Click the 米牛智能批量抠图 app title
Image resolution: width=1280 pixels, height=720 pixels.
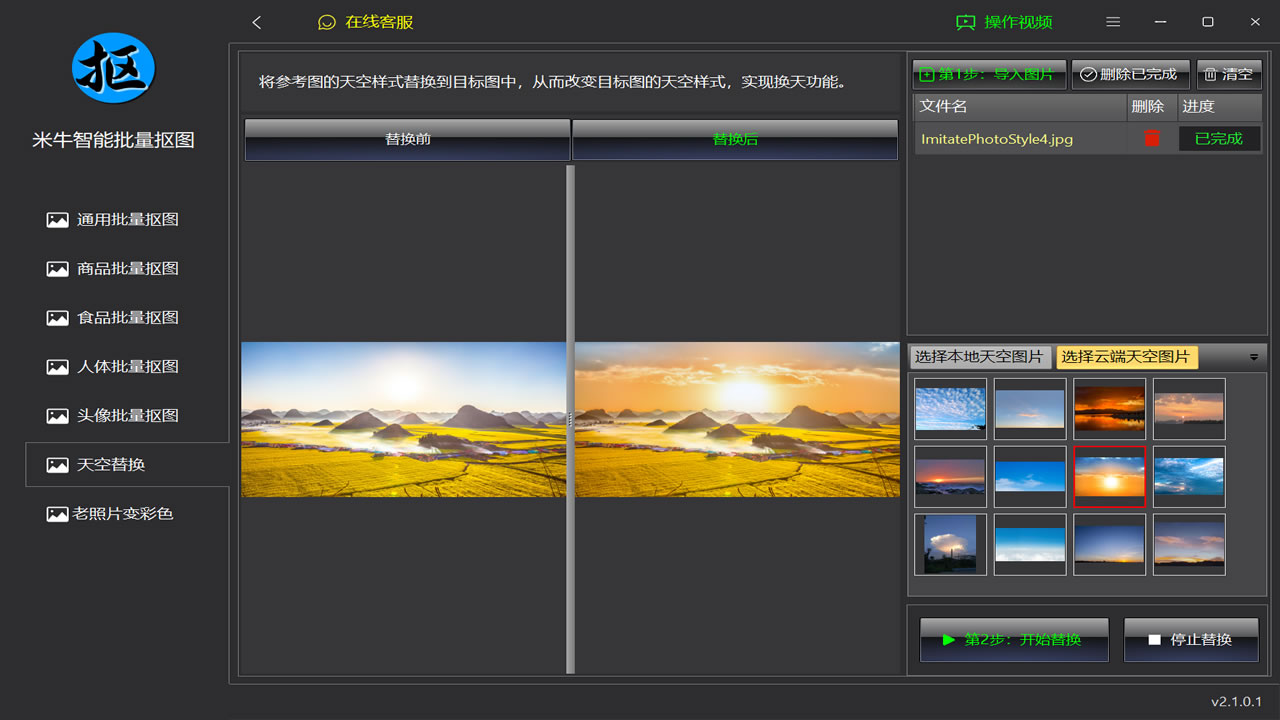point(113,140)
